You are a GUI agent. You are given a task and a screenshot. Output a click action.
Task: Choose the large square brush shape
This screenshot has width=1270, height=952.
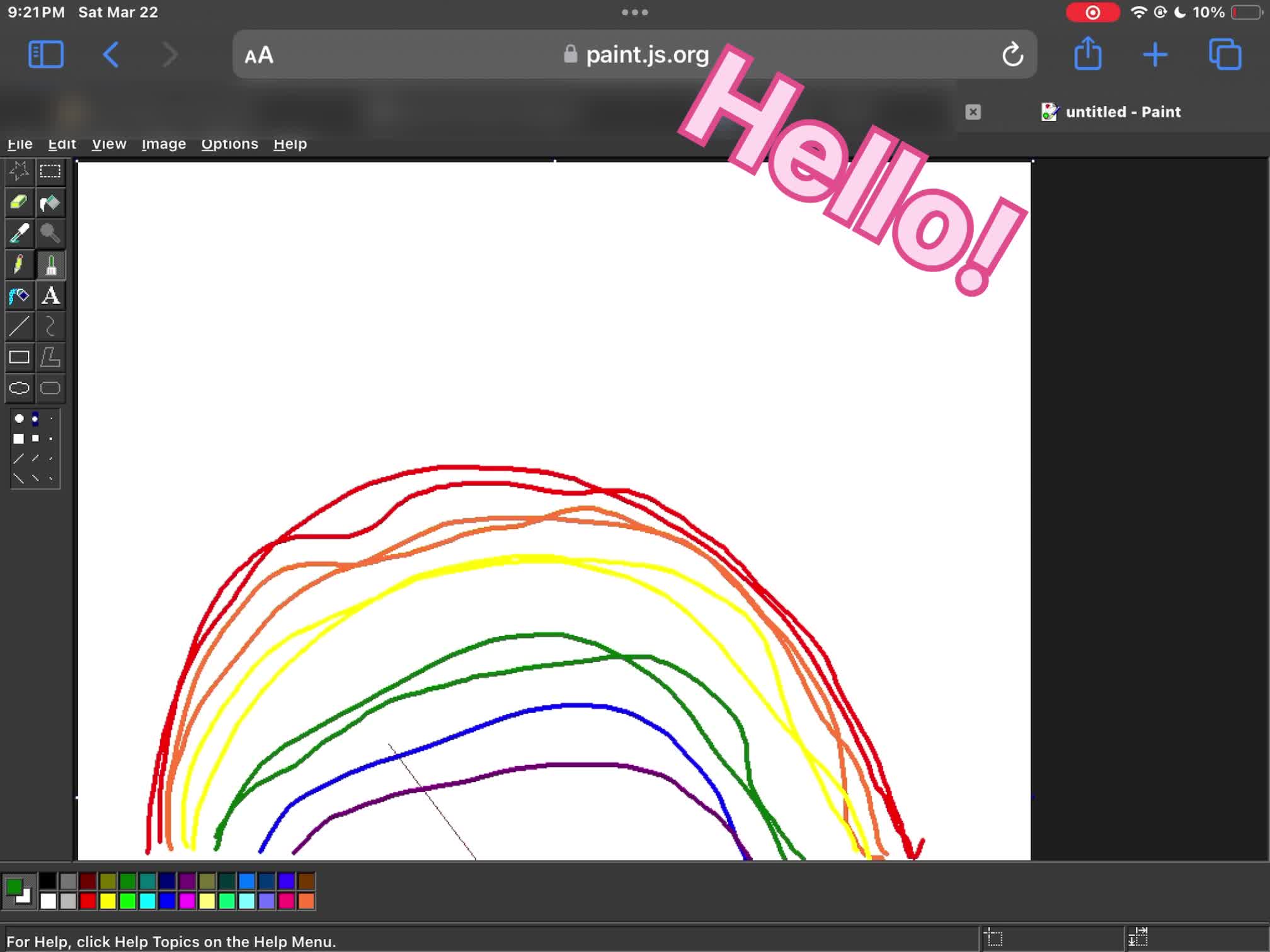[19, 439]
